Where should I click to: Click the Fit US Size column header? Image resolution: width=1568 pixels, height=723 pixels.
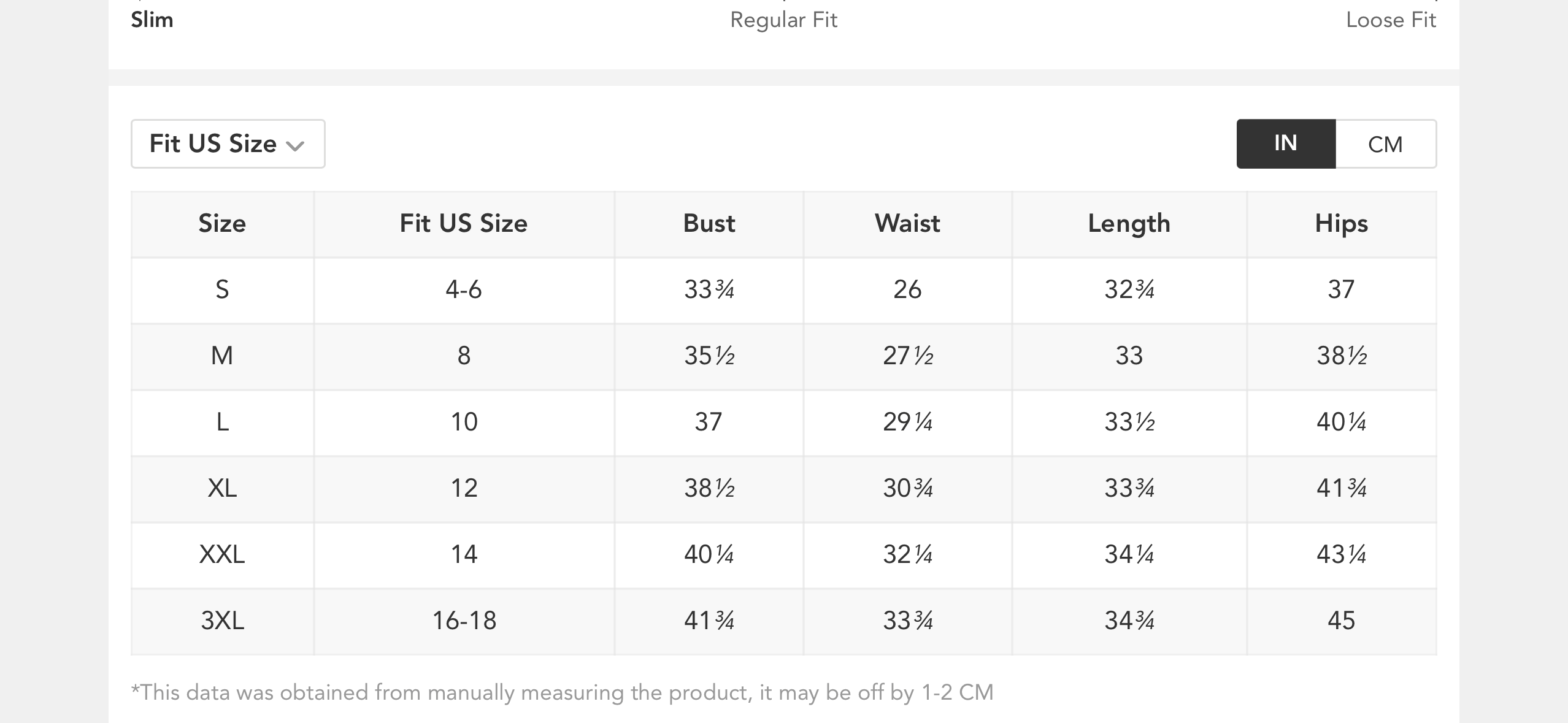tap(464, 224)
